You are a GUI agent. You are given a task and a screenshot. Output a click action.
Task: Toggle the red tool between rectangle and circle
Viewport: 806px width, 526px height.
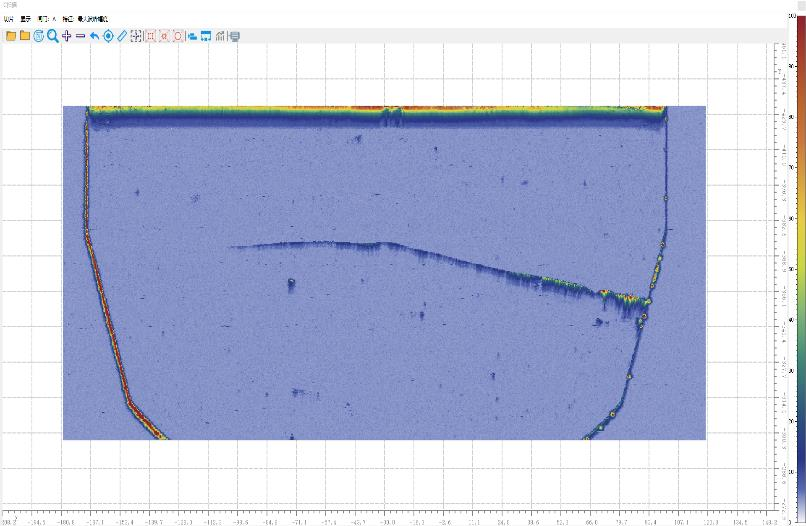[x=165, y=36]
